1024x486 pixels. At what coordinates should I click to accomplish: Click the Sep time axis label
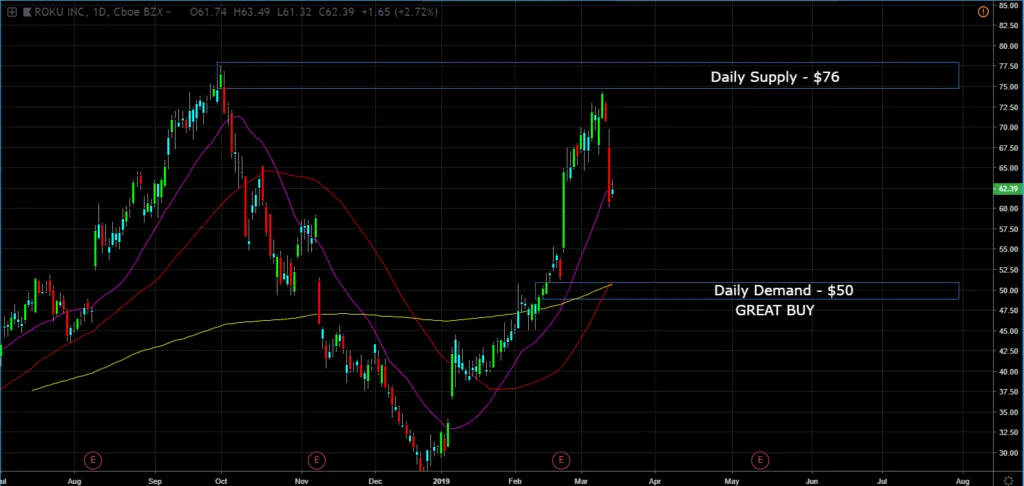(155, 480)
